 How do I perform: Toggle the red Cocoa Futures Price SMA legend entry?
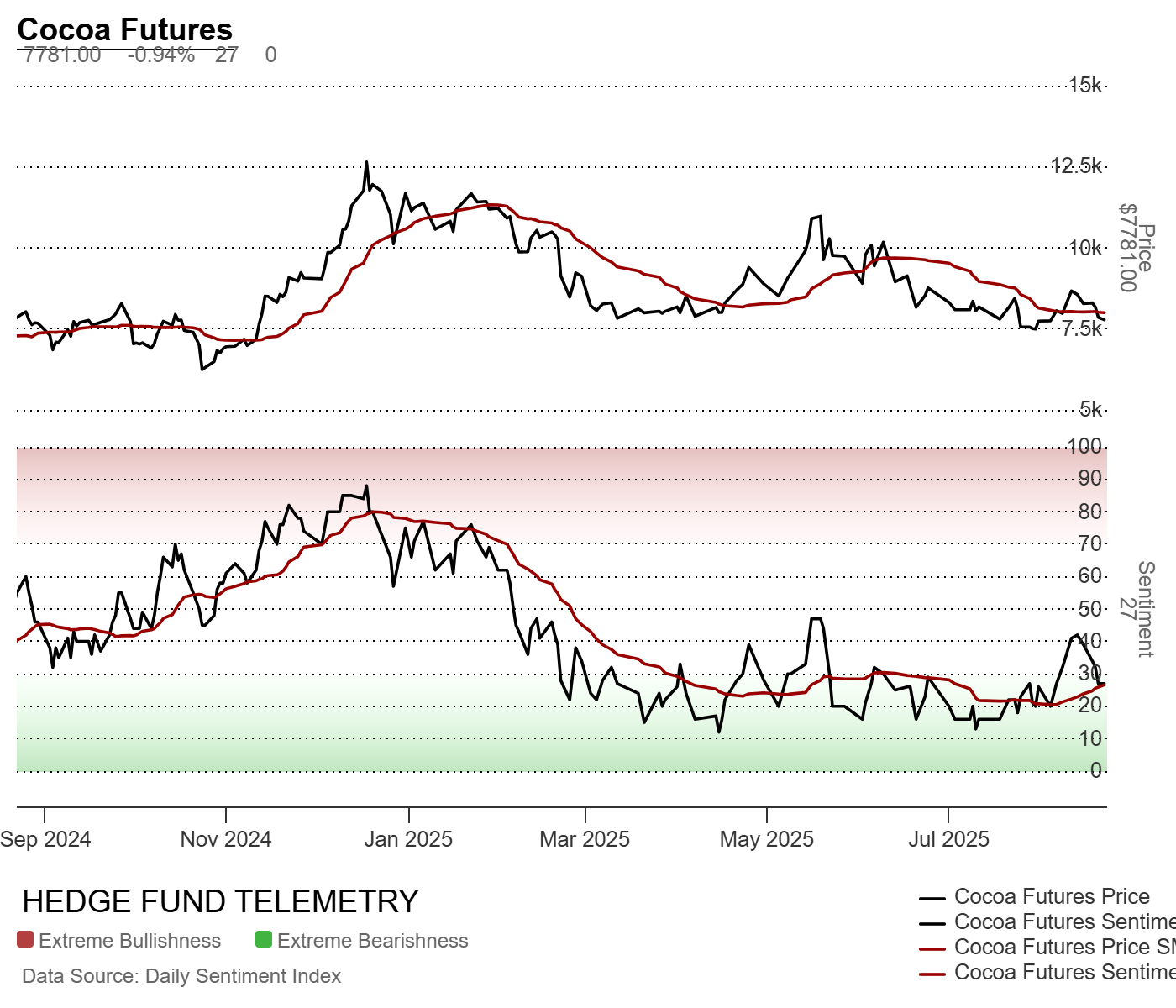1063,948
